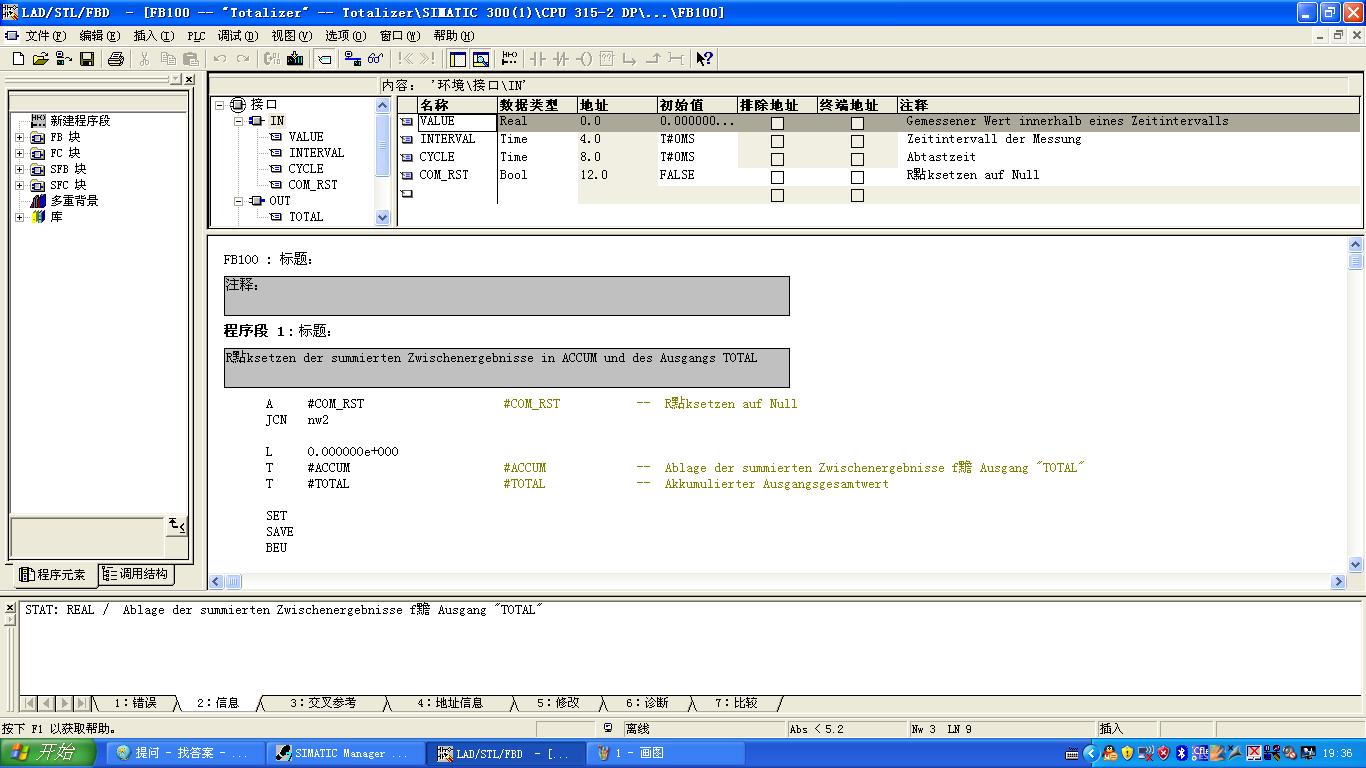The width and height of the screenshot is (1366, 768).
Task: Expand the SFC blocks tree node
Action: point(19,185)
